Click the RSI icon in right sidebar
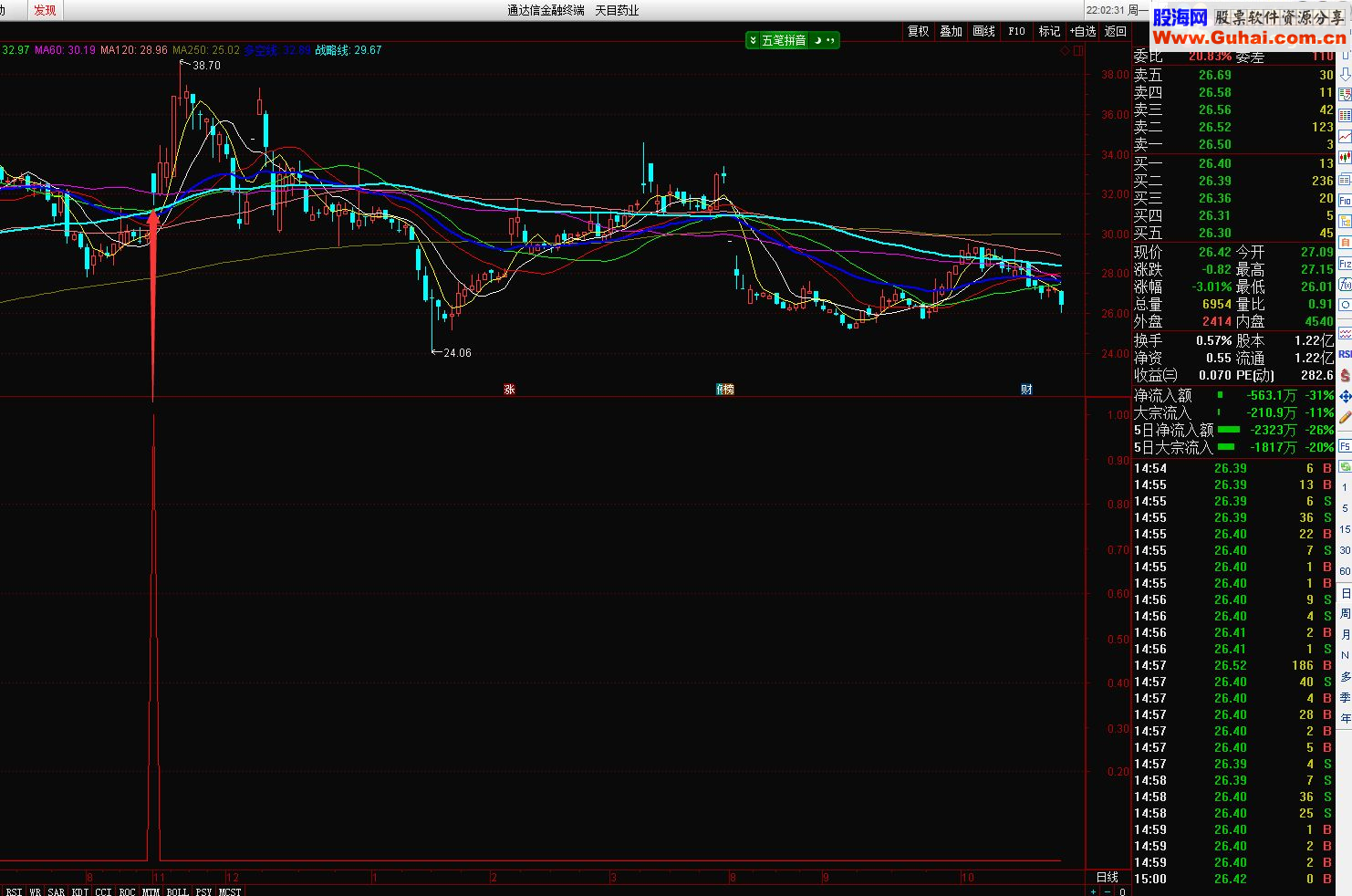Image resolution: width=1352 pixels, height=896 pixels. tap(1345, 354)
